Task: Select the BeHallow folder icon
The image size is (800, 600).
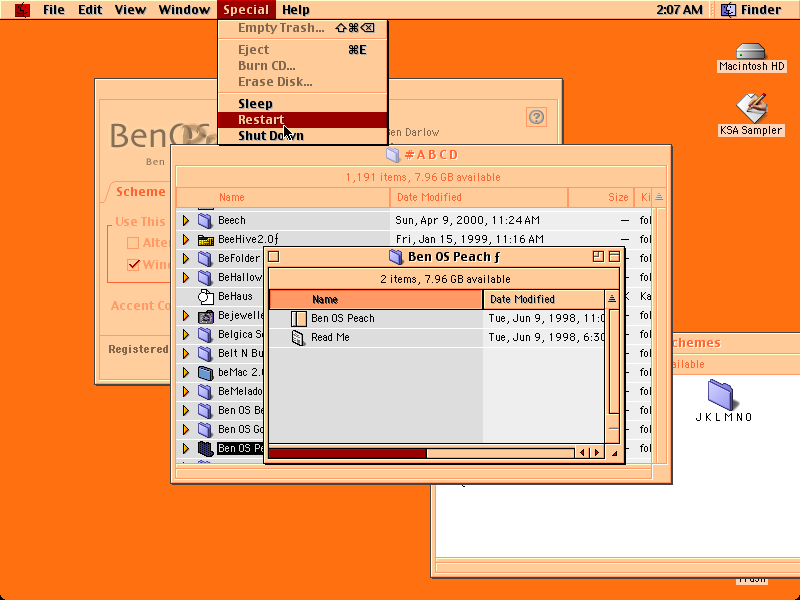Action: [205, 278]
